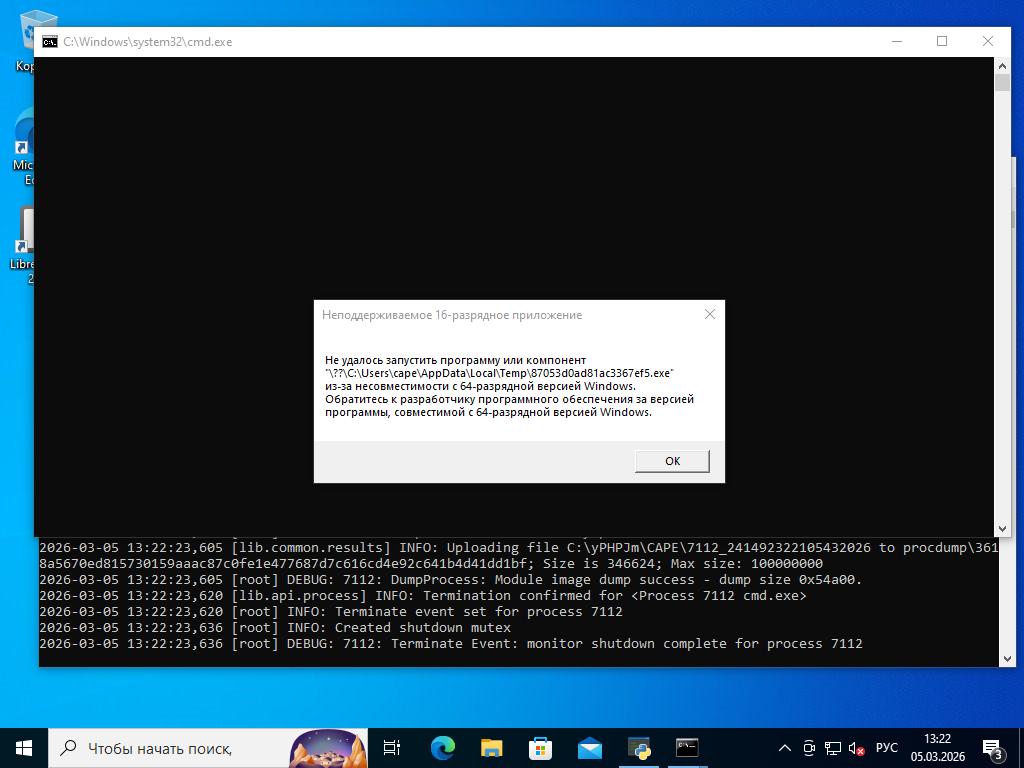Open the clock and date flyout
This screenshot has width=1024, height=768.
(x=937, y=748)
